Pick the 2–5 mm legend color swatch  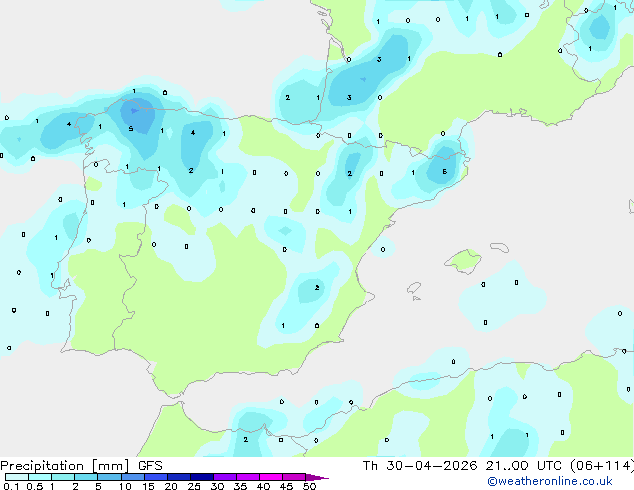point(86,477)
